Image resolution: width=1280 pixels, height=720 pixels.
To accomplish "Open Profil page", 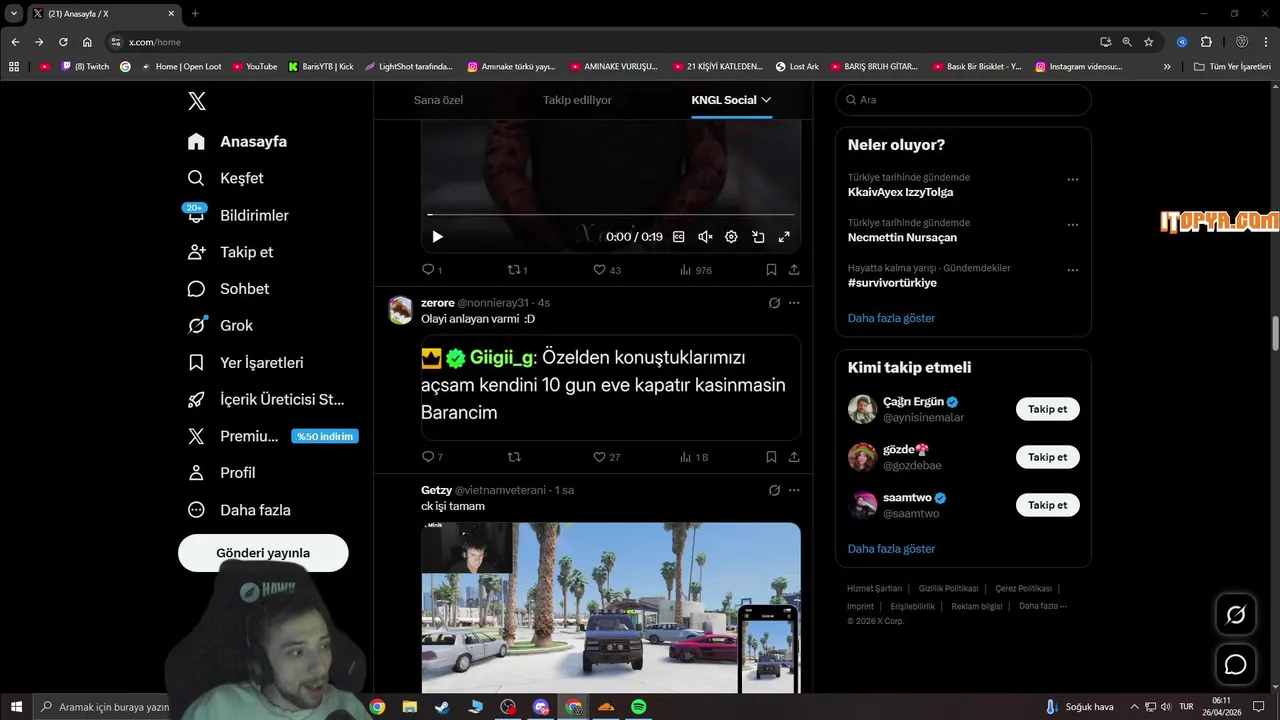I will [x=221, y=473].
